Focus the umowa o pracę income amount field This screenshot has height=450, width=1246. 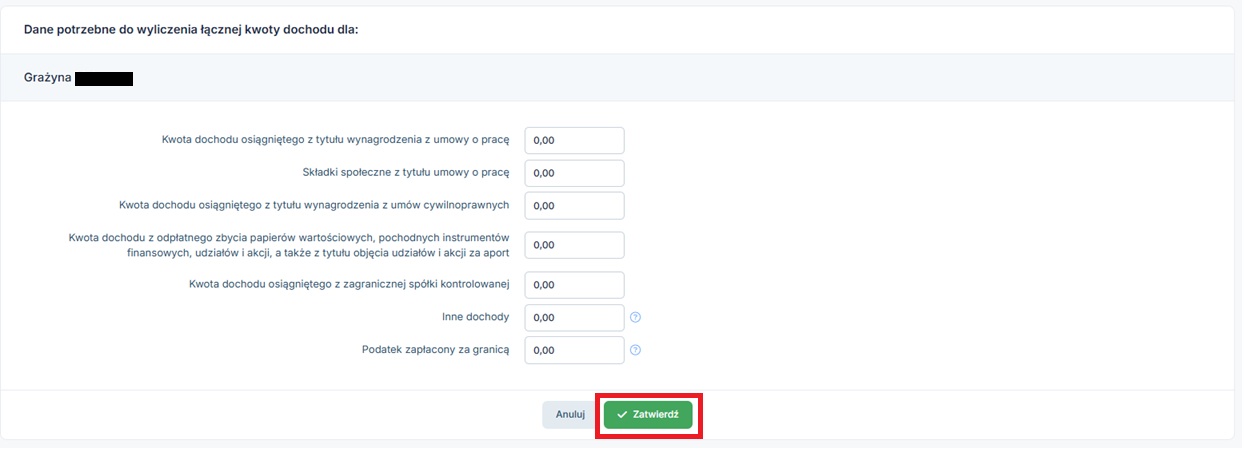574,141
